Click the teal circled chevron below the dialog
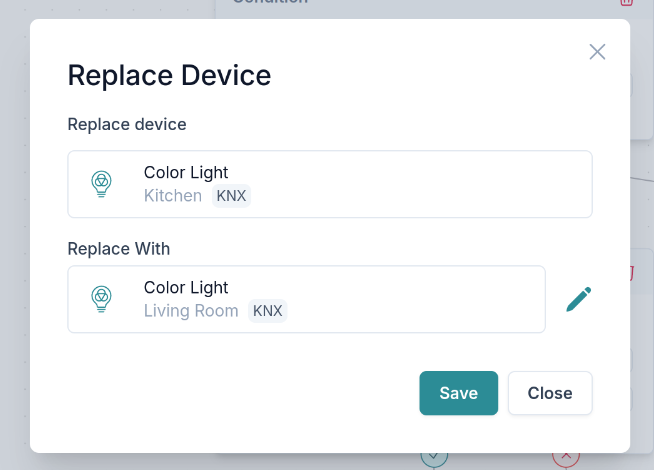 point(433,458)
